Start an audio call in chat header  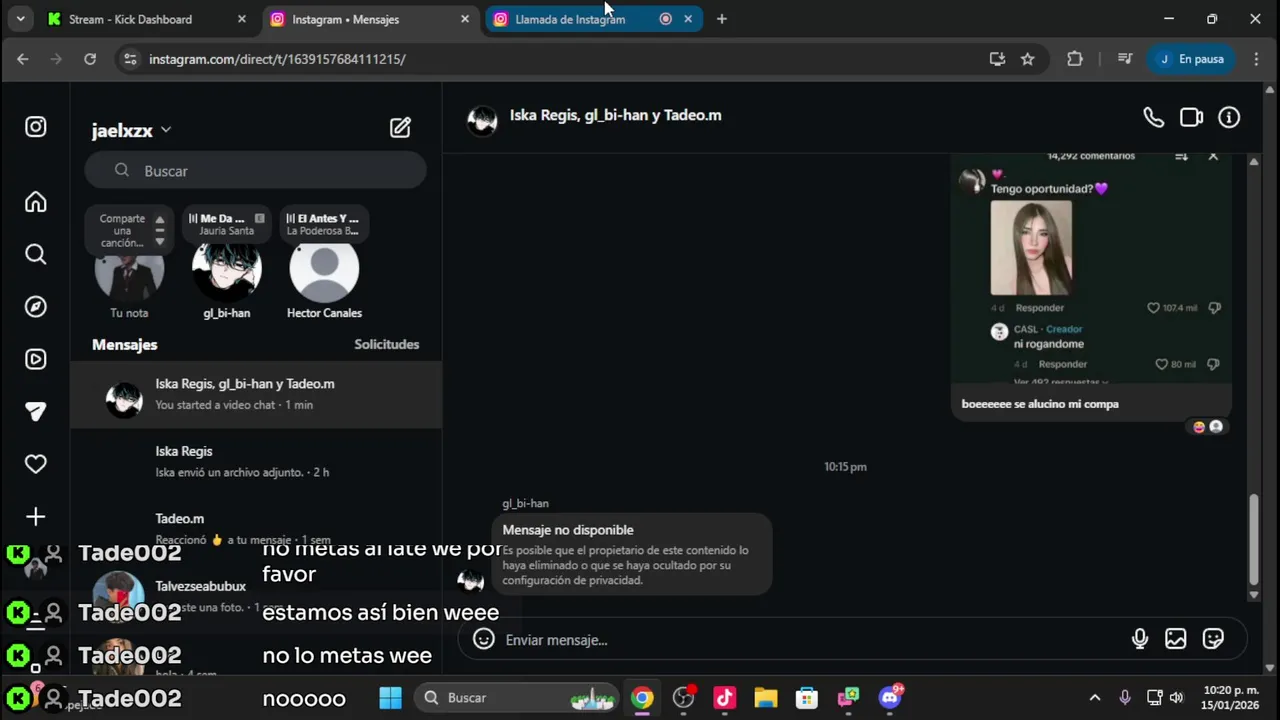click(1154, 118)
